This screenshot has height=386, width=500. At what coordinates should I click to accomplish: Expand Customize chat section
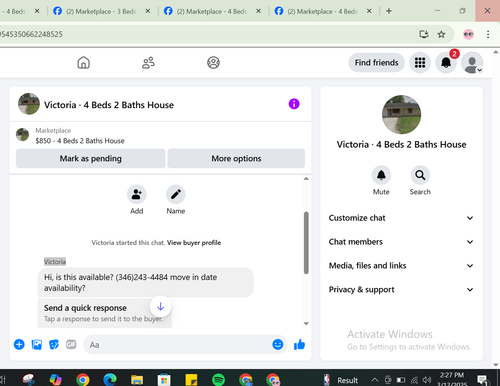401,218
